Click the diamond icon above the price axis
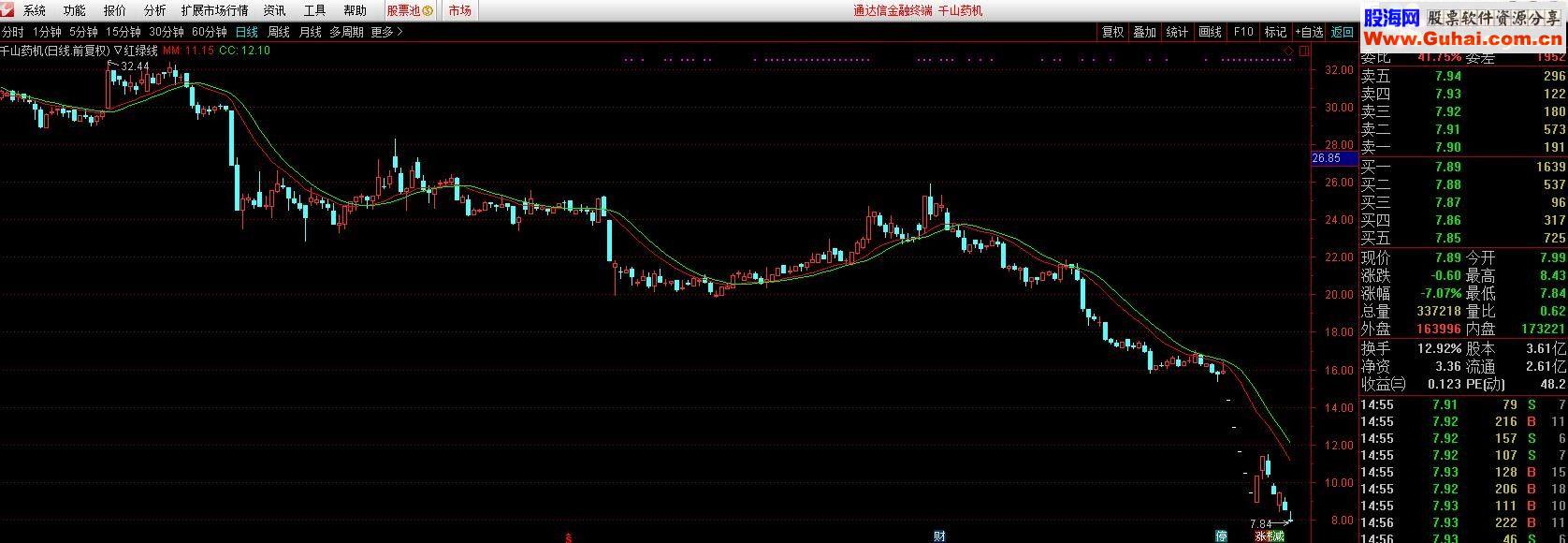The height and width of the screenshot is (543, 1568). coord(1289,51)
